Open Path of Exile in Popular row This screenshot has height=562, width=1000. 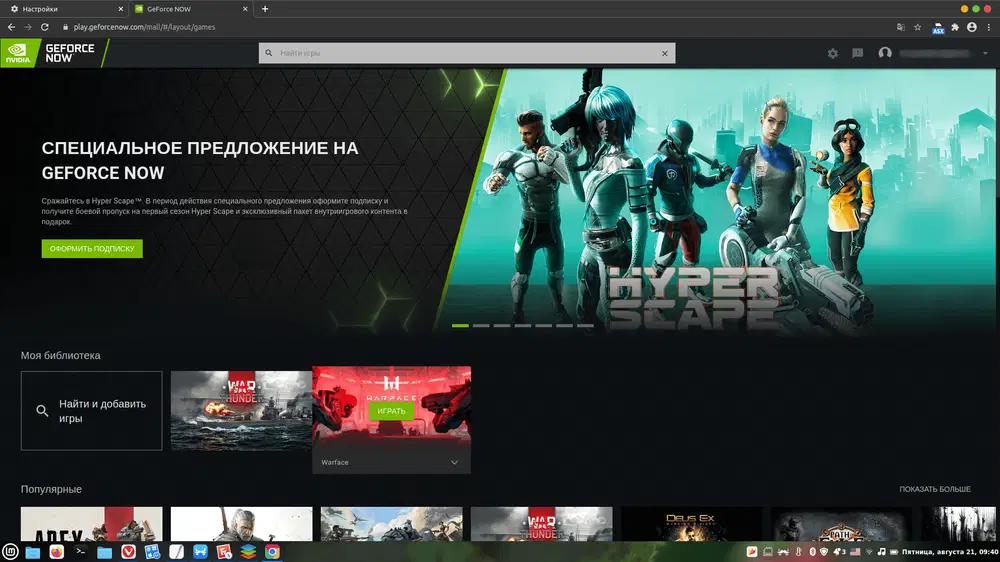click(841, 524)
